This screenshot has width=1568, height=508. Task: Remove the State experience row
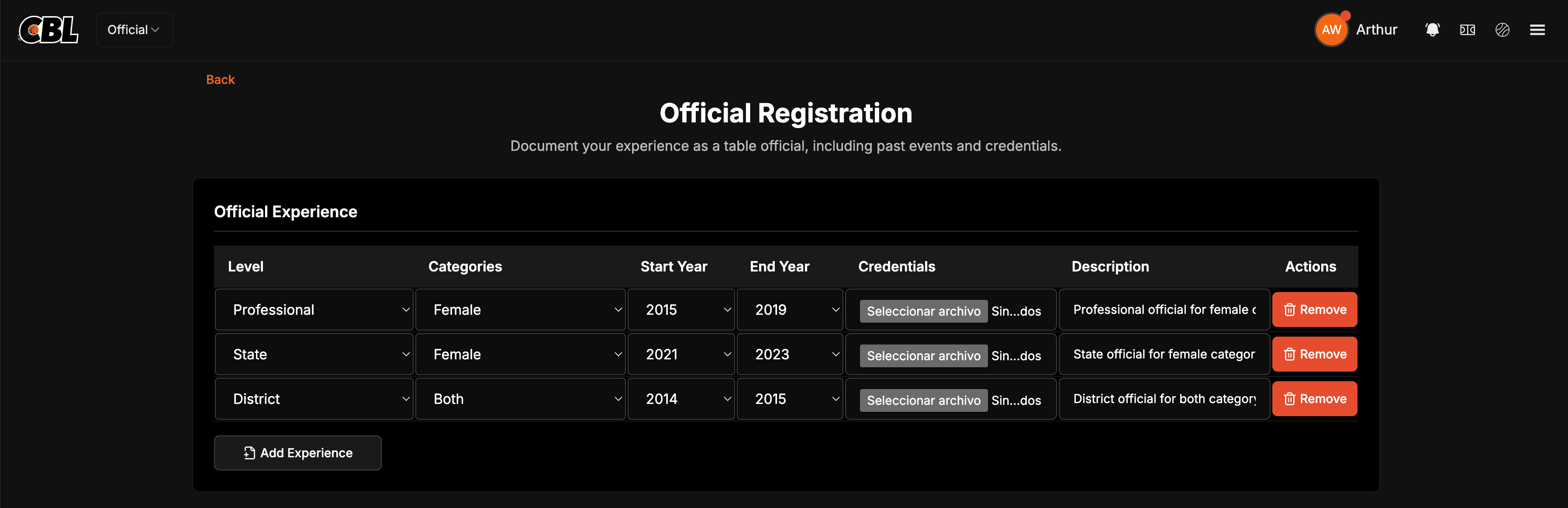coord(1314,355)
